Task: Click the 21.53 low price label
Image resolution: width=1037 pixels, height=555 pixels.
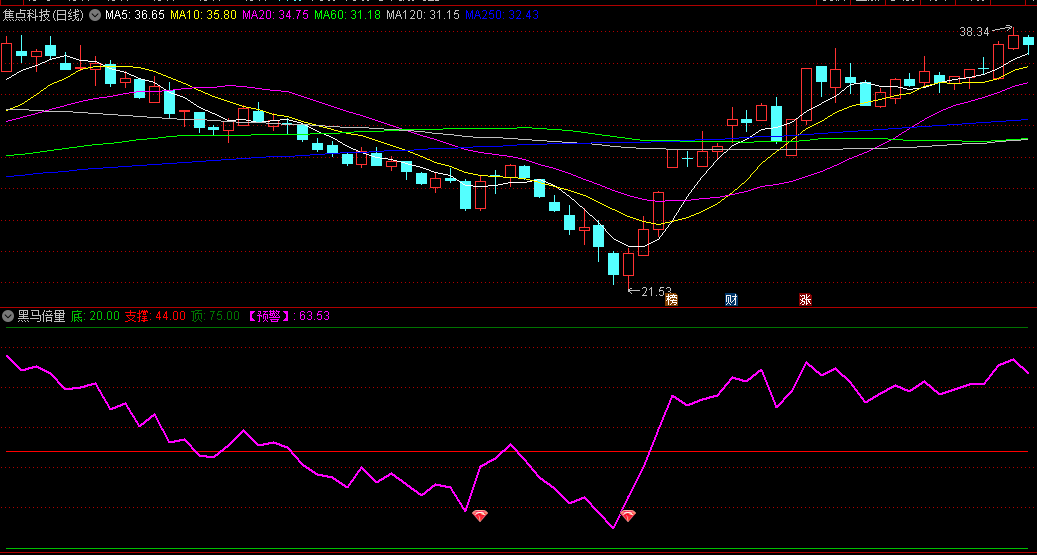Action: tap(656, 291)
